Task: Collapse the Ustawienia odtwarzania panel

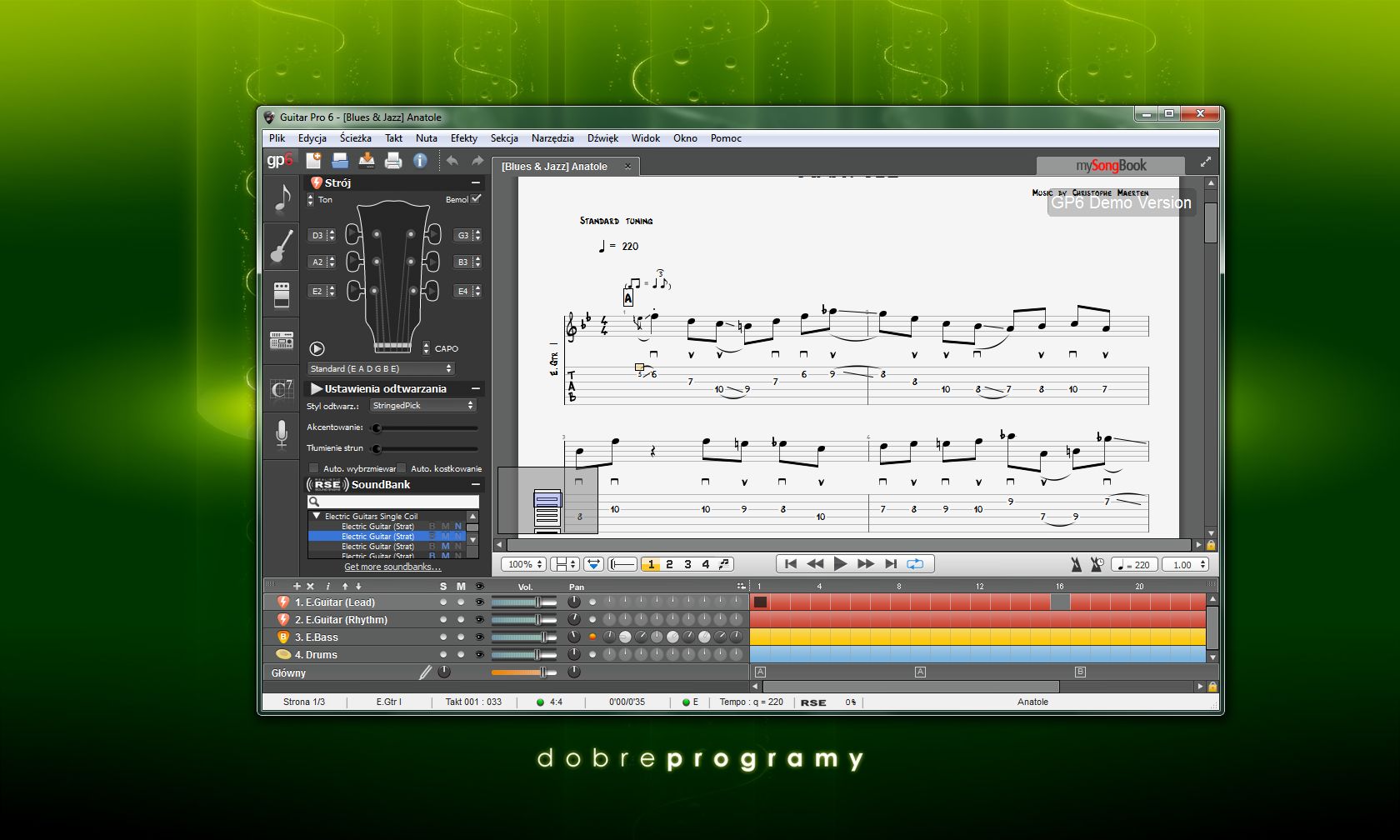Action: pos(476,388)
